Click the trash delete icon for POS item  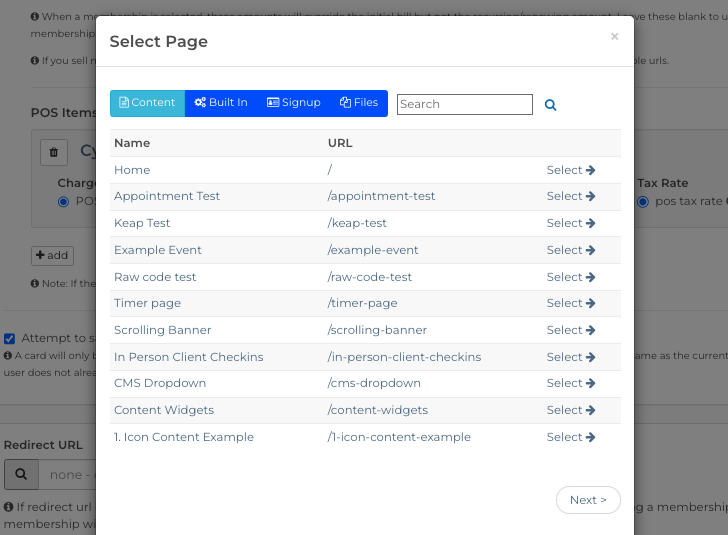[x=54, y=152]
